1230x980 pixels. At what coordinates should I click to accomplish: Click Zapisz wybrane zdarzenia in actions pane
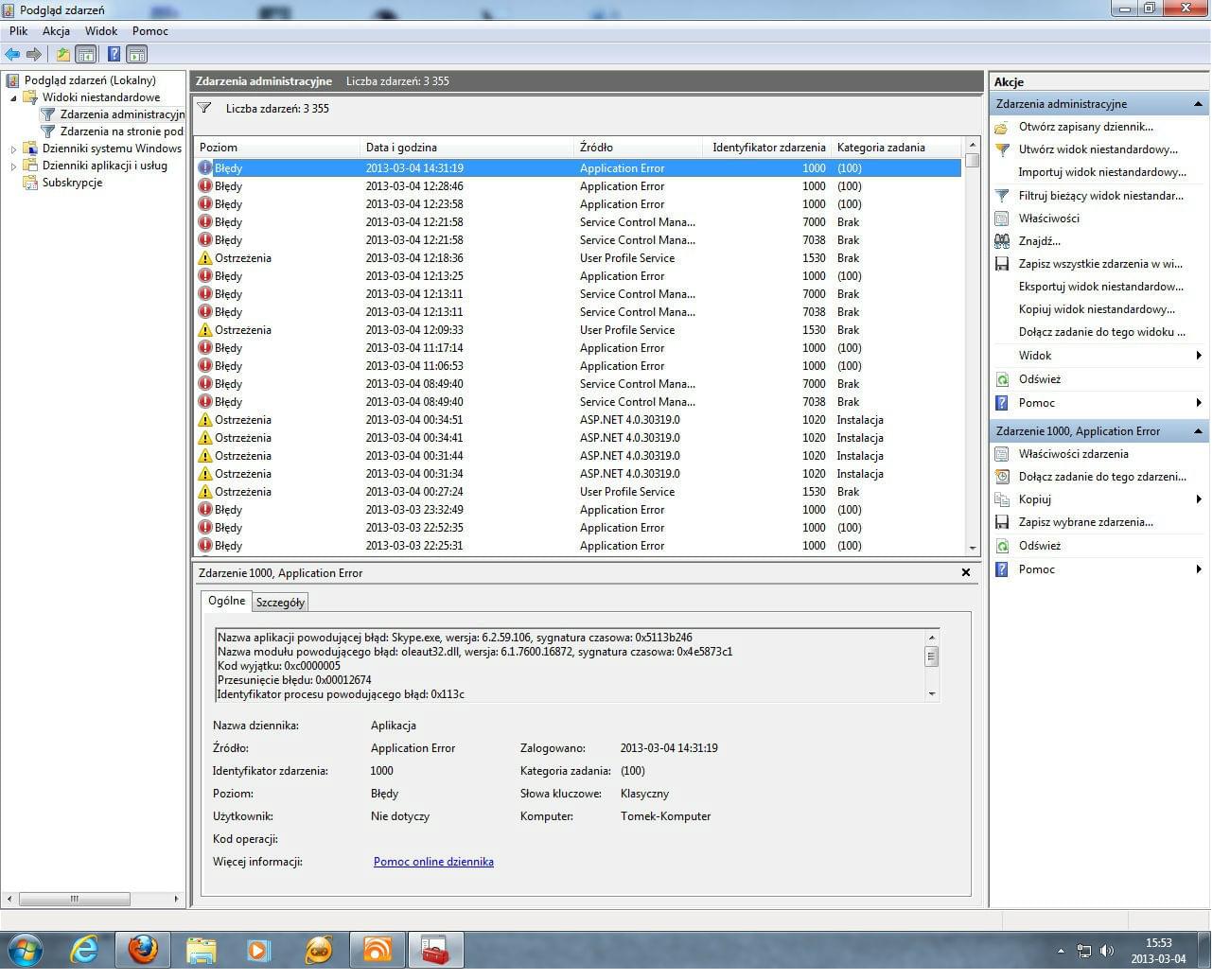click(x=1085, y=522)
